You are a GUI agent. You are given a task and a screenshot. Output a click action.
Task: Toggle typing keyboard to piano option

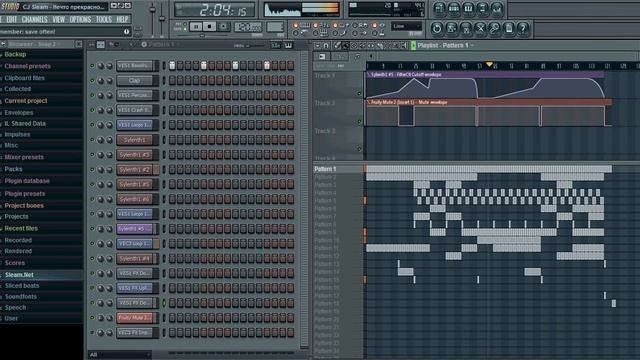(x=296, y=25)
